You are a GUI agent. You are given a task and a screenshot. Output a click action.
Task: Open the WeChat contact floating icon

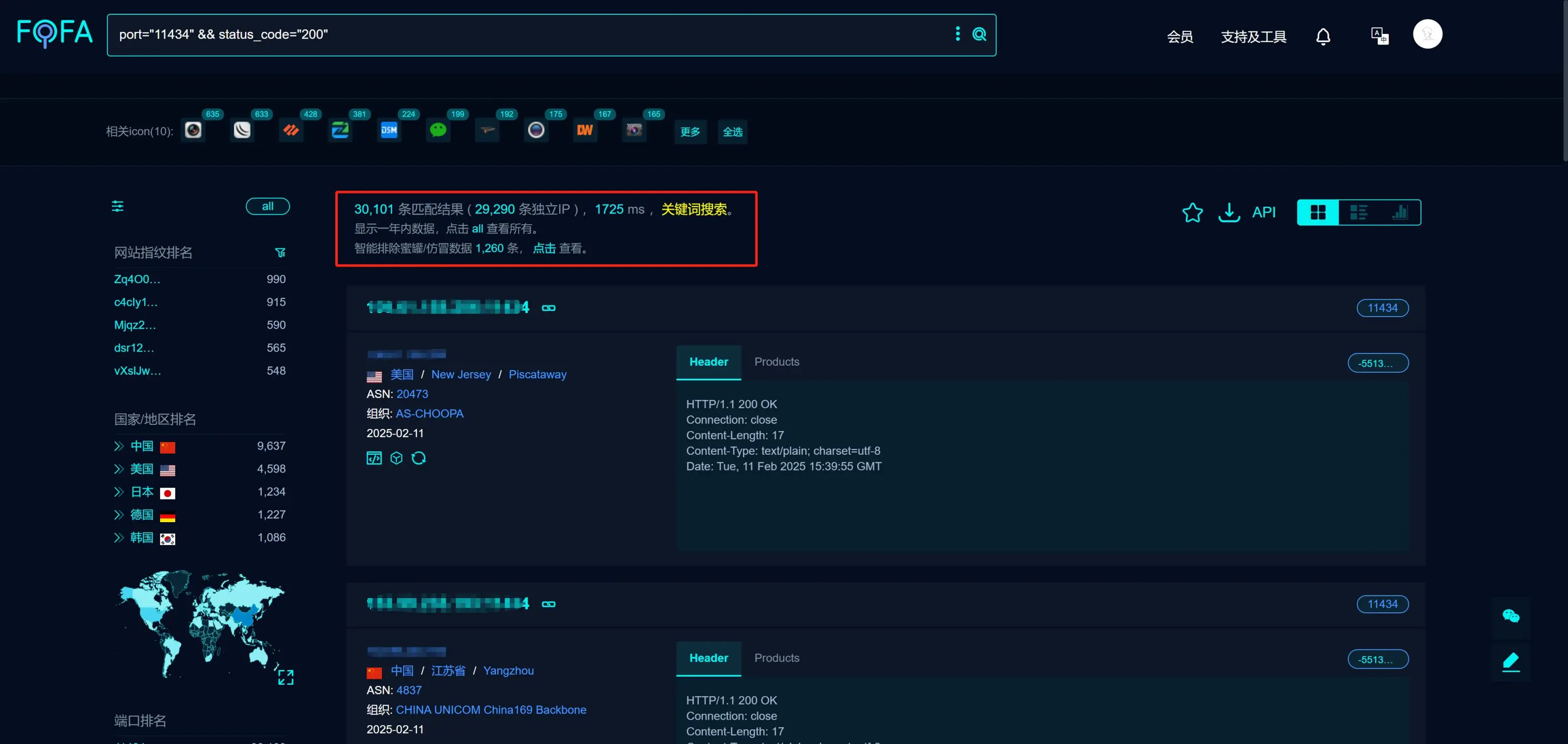pyautogui.click(x=1510, y=616)
